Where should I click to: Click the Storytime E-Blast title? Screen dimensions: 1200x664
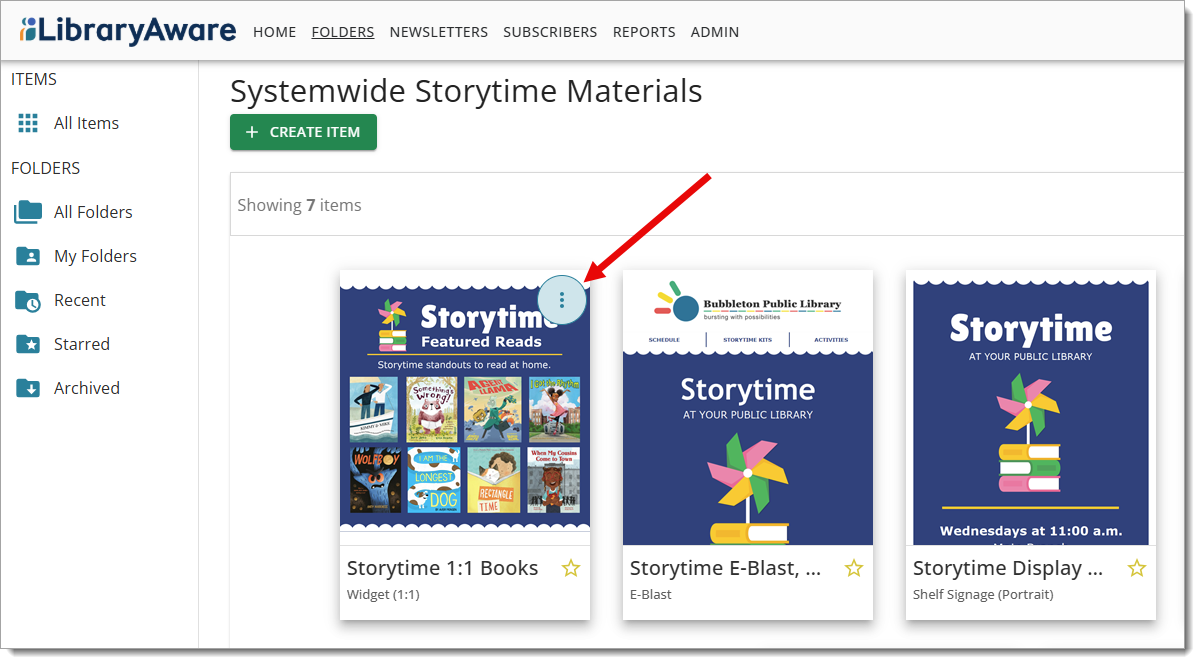coord(726,568)
